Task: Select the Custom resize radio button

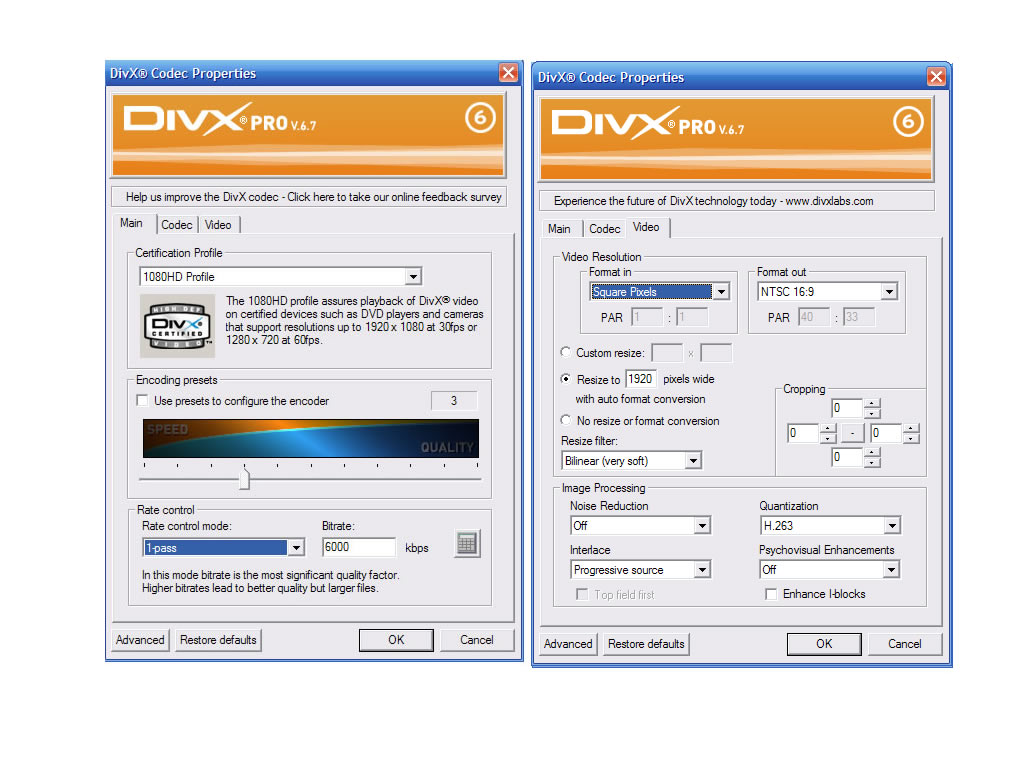Action: [566, 352]
